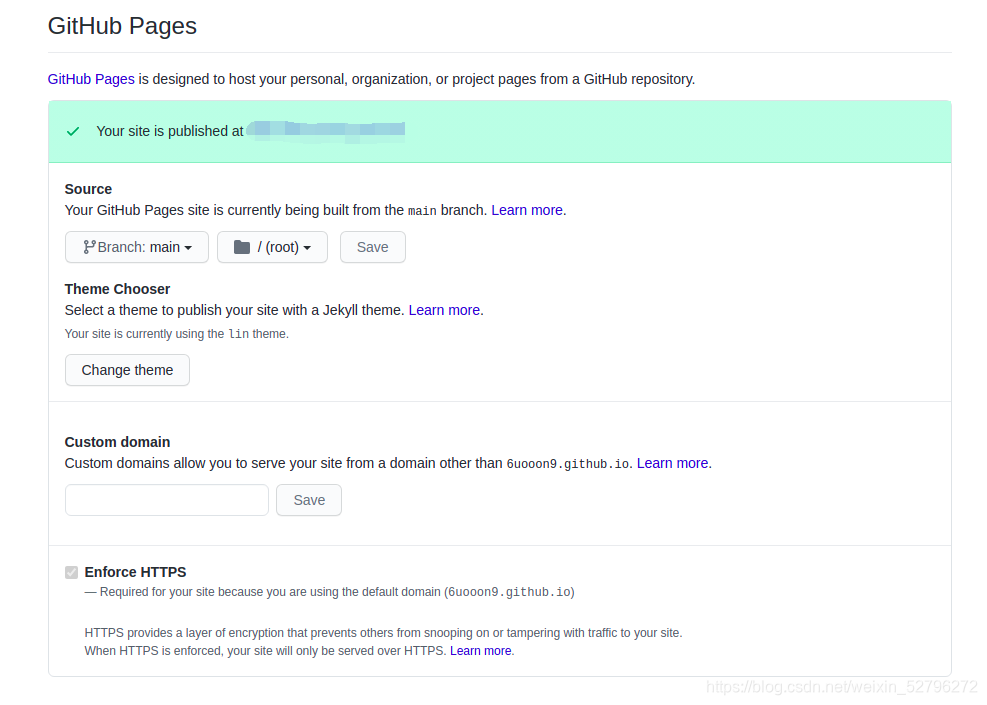
Task: Click the blurred published site URL
Action: click(325, 130)
